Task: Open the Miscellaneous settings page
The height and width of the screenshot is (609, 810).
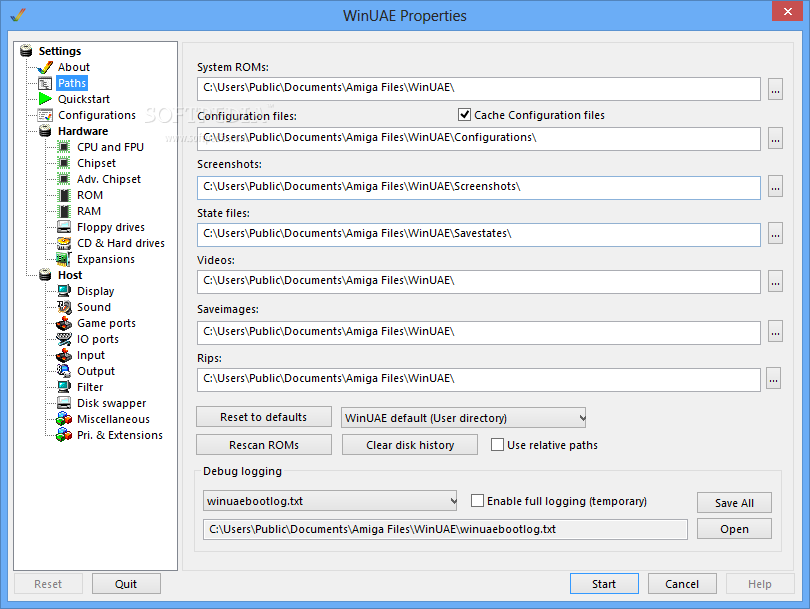Action: coord(113,419)
